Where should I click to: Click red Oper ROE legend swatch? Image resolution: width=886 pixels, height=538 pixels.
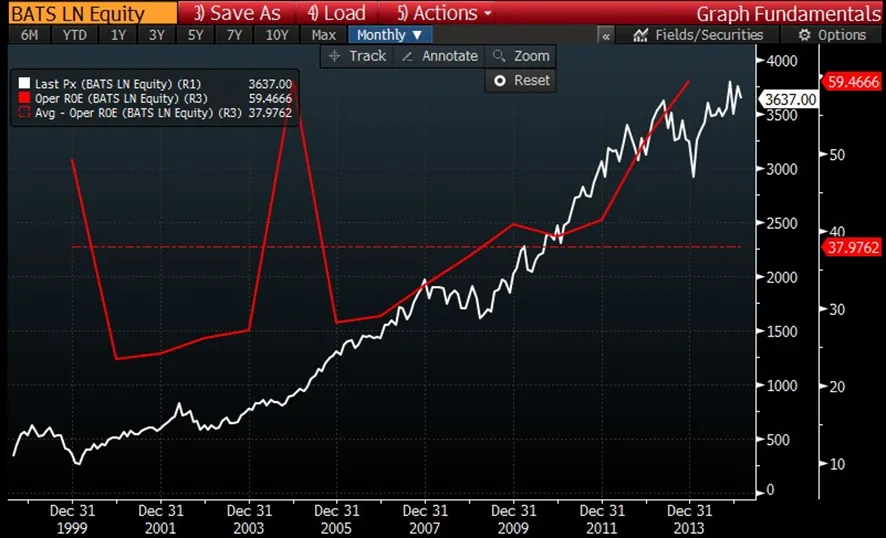pyautogui.click(x=22, y=100)
